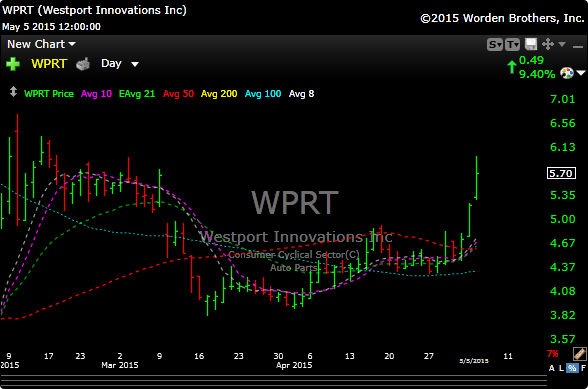This screenshot has width=588, height=389.
Task: Select the Avg 100 indicator label
Action: coord(263,94)
